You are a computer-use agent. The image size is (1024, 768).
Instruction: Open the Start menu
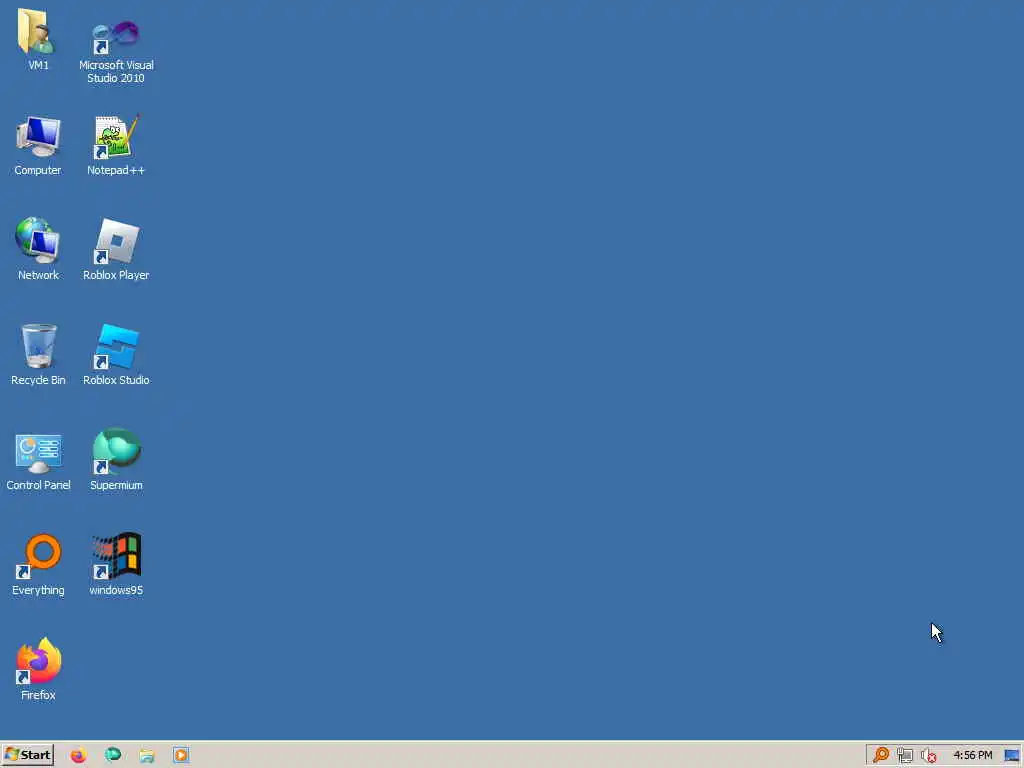point(27,755)
